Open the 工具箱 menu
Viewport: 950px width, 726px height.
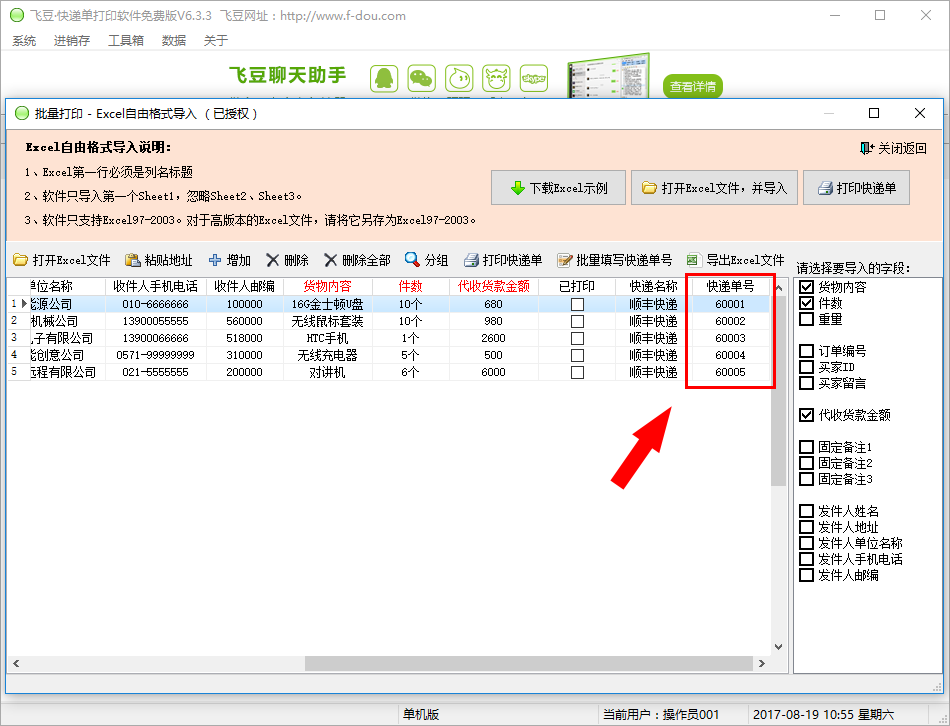coord(126,41)
